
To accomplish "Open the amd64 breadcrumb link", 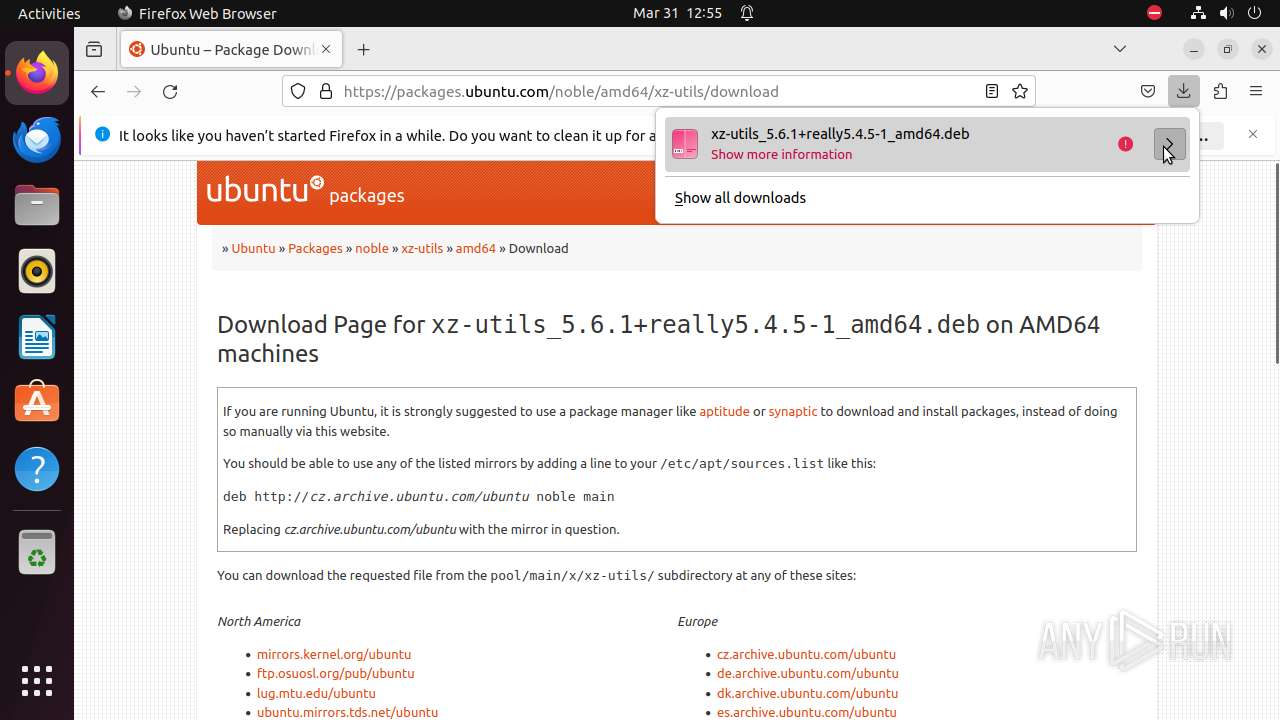I will (x=476, y=248).
